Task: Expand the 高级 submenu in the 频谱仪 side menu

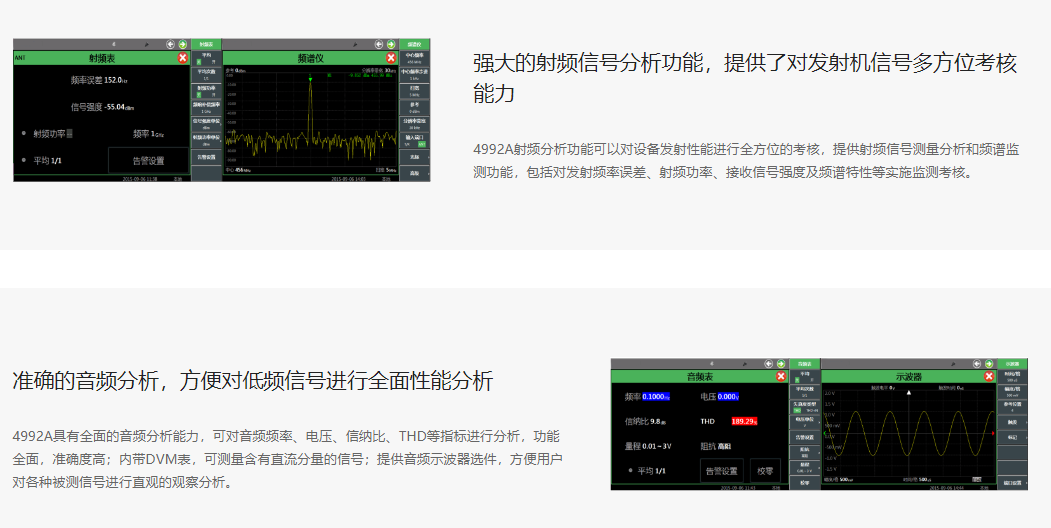Action: coord(414,172)
